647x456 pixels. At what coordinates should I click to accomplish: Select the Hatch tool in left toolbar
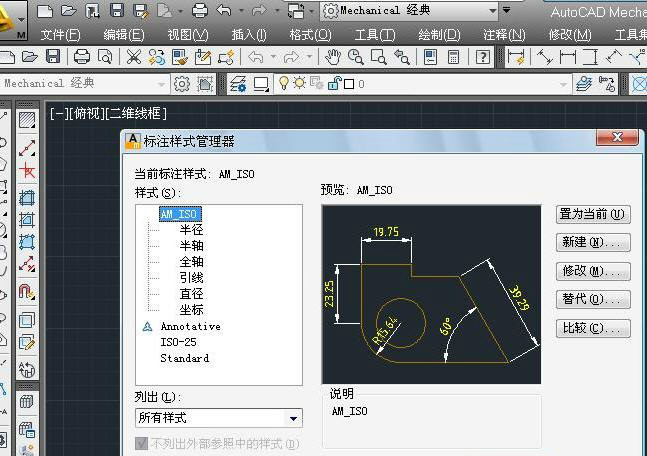coord(27,120)
